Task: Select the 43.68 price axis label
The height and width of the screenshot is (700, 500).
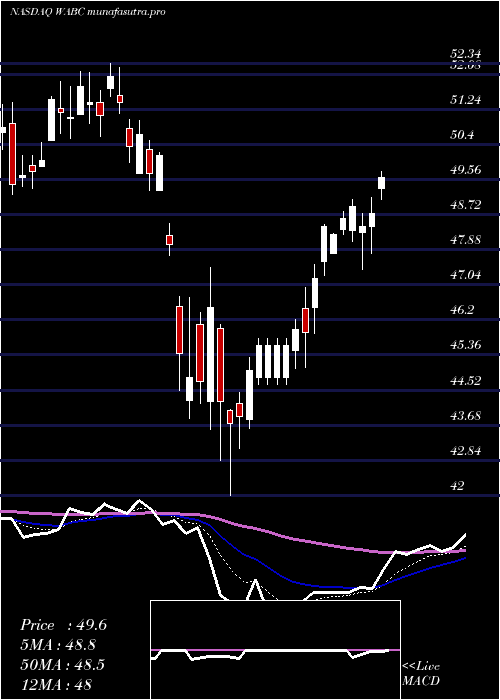Action: coord(465,415)
